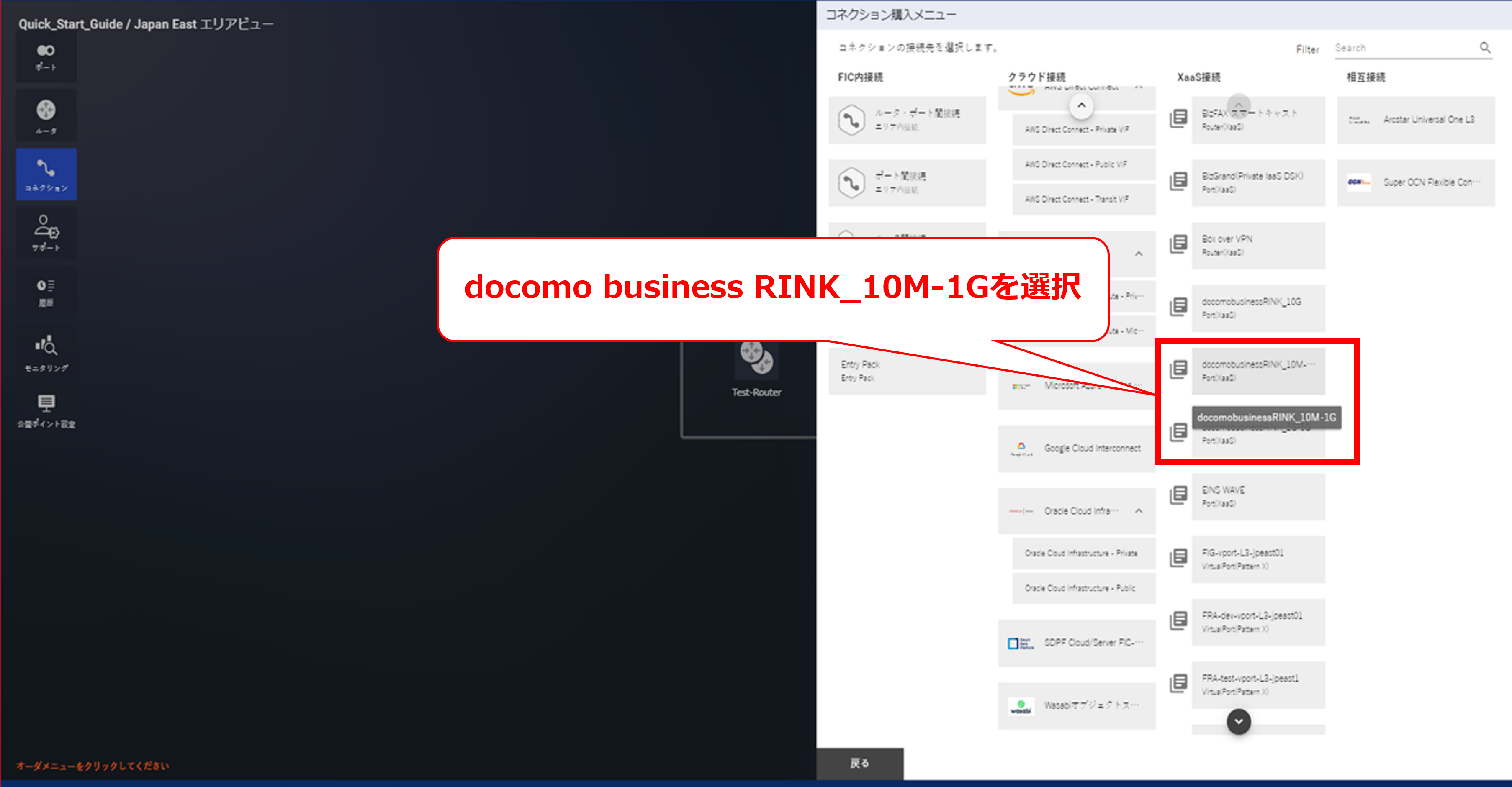This screenshot has height=787, width=1512.
Task: Click the search magnifier icon
Action: [1484, 48]
